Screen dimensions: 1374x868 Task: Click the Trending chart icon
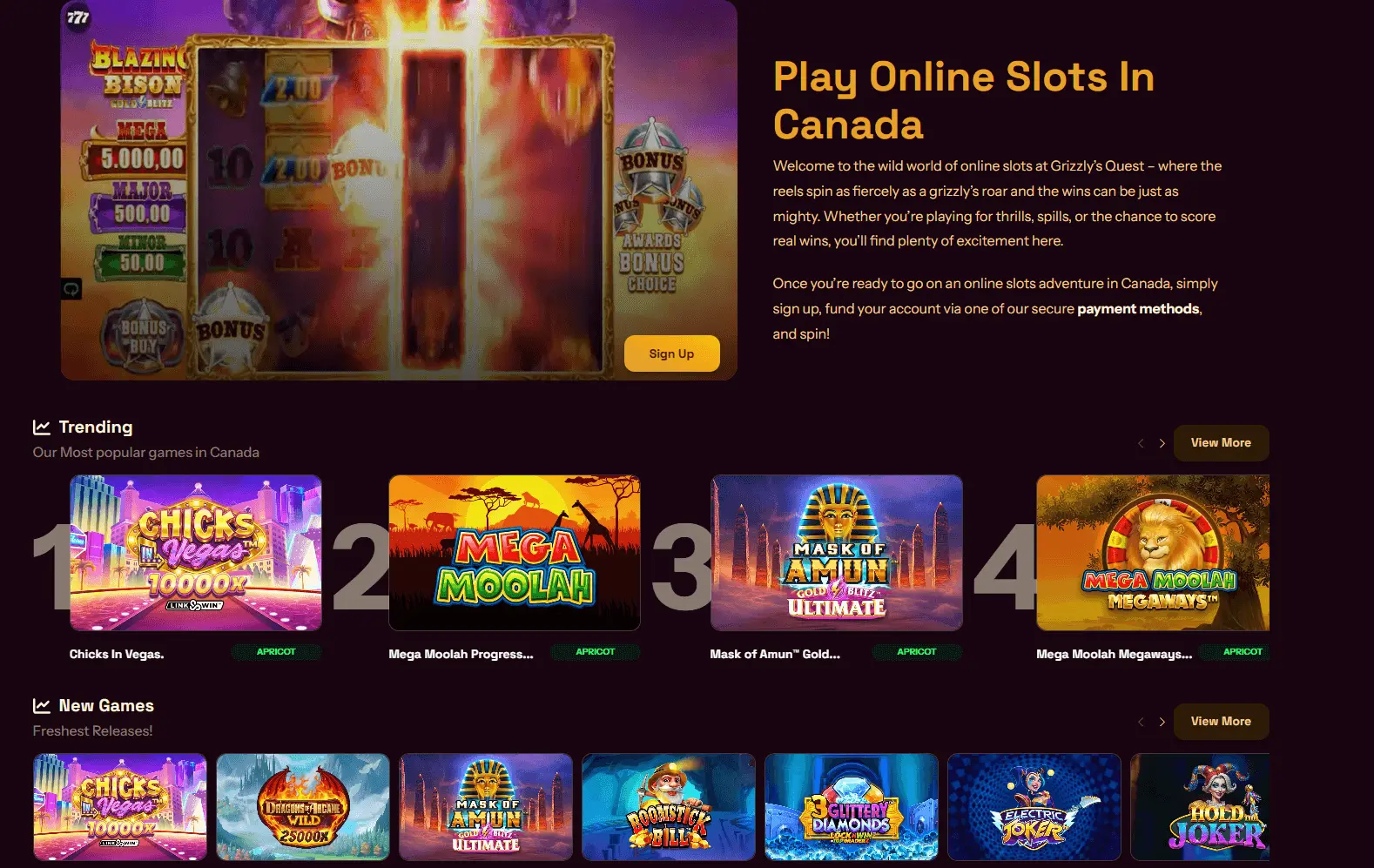click(x=41, y=427)
